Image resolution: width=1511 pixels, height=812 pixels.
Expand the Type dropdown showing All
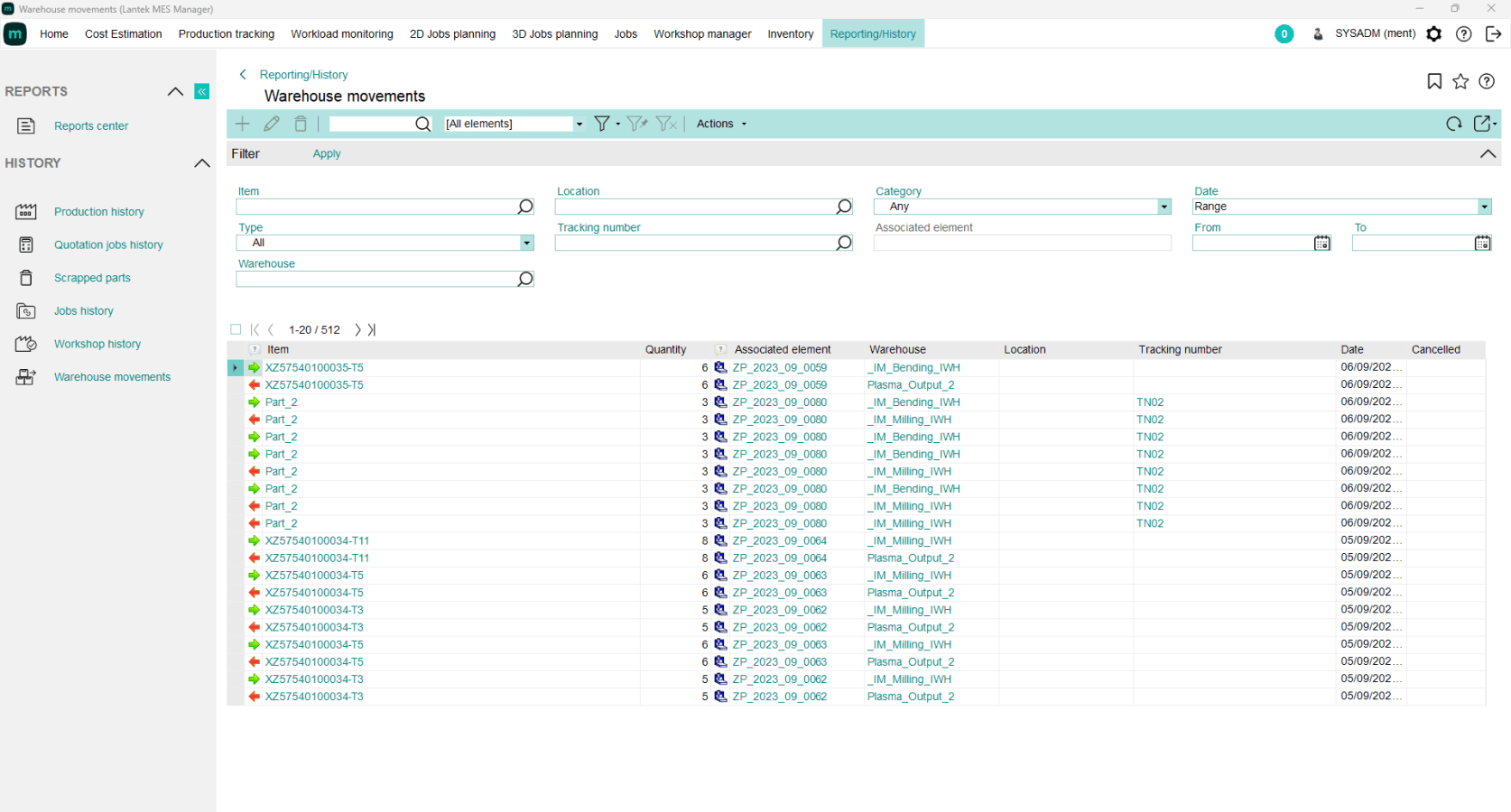tap(526, 243)
